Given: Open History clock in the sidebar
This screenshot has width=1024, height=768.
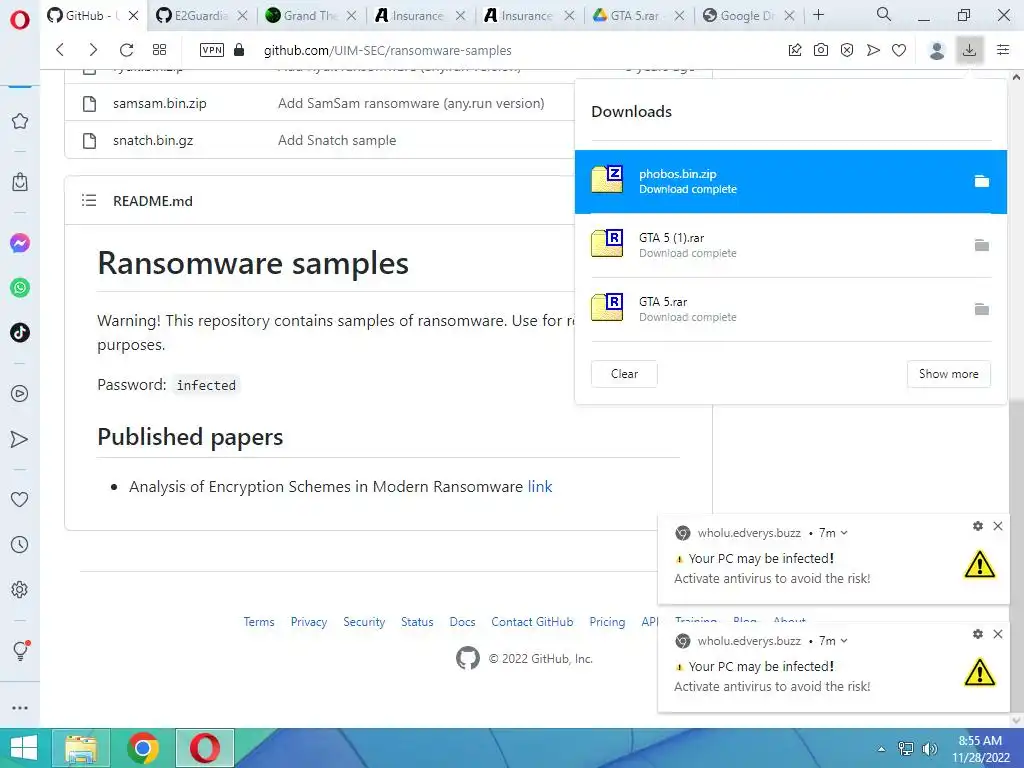Looking at the screenshot, I should (20, 545).
